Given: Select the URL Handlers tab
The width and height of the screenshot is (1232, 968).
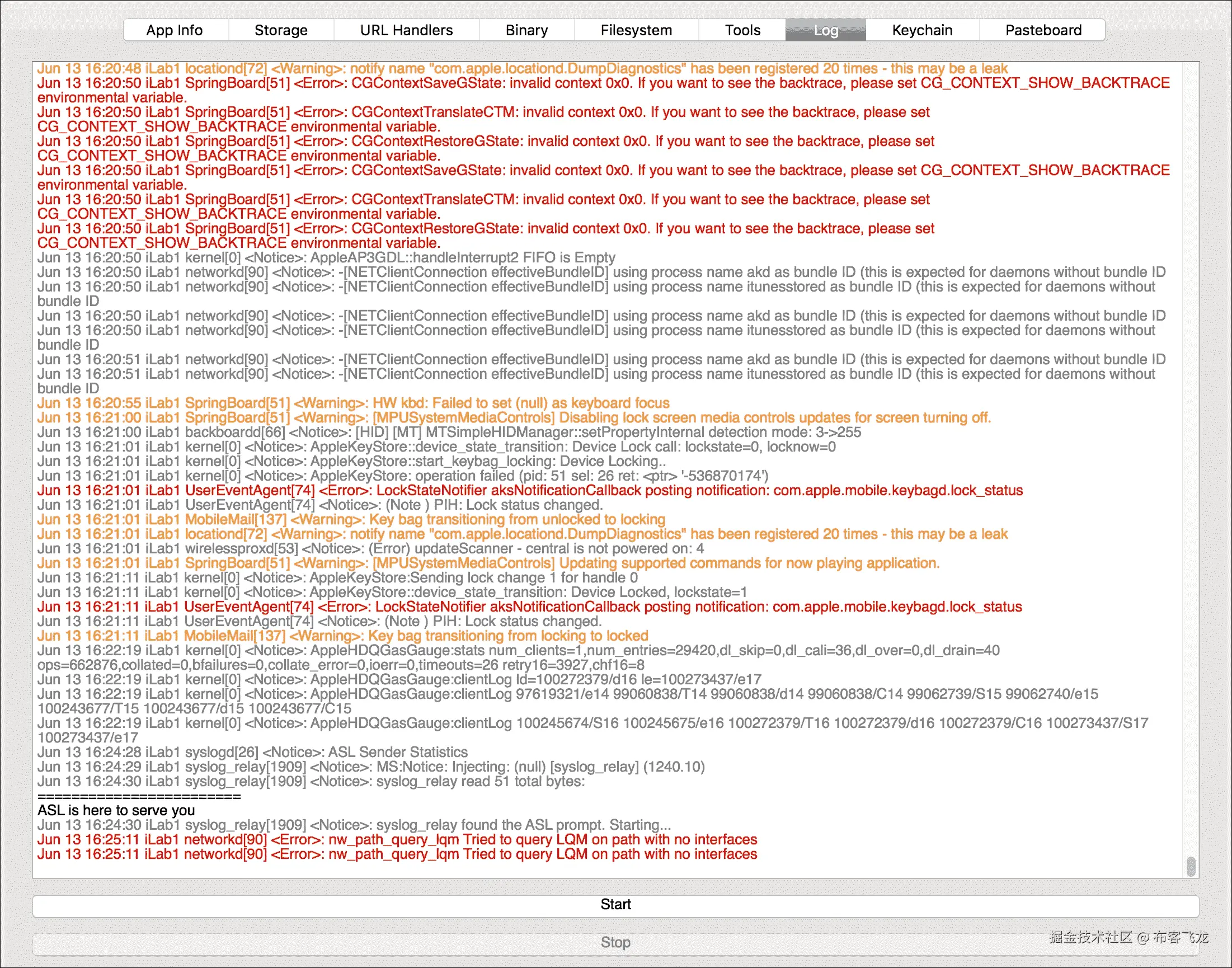Looking at the screenshot, I should pos(406,30).
